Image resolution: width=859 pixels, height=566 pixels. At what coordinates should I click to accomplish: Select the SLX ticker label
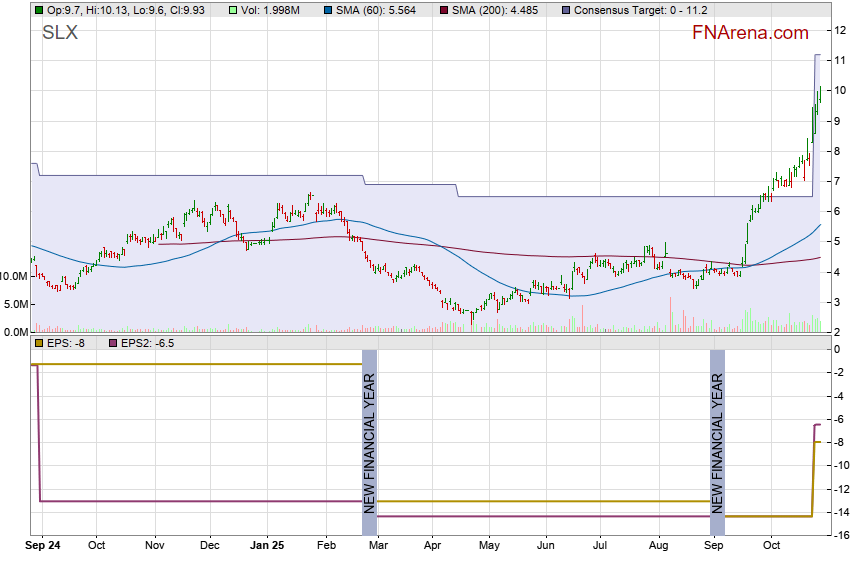pos(60,33)
